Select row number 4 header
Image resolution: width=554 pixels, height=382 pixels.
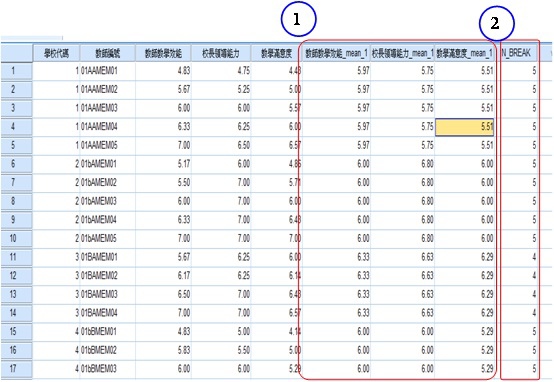click(17, 127)
